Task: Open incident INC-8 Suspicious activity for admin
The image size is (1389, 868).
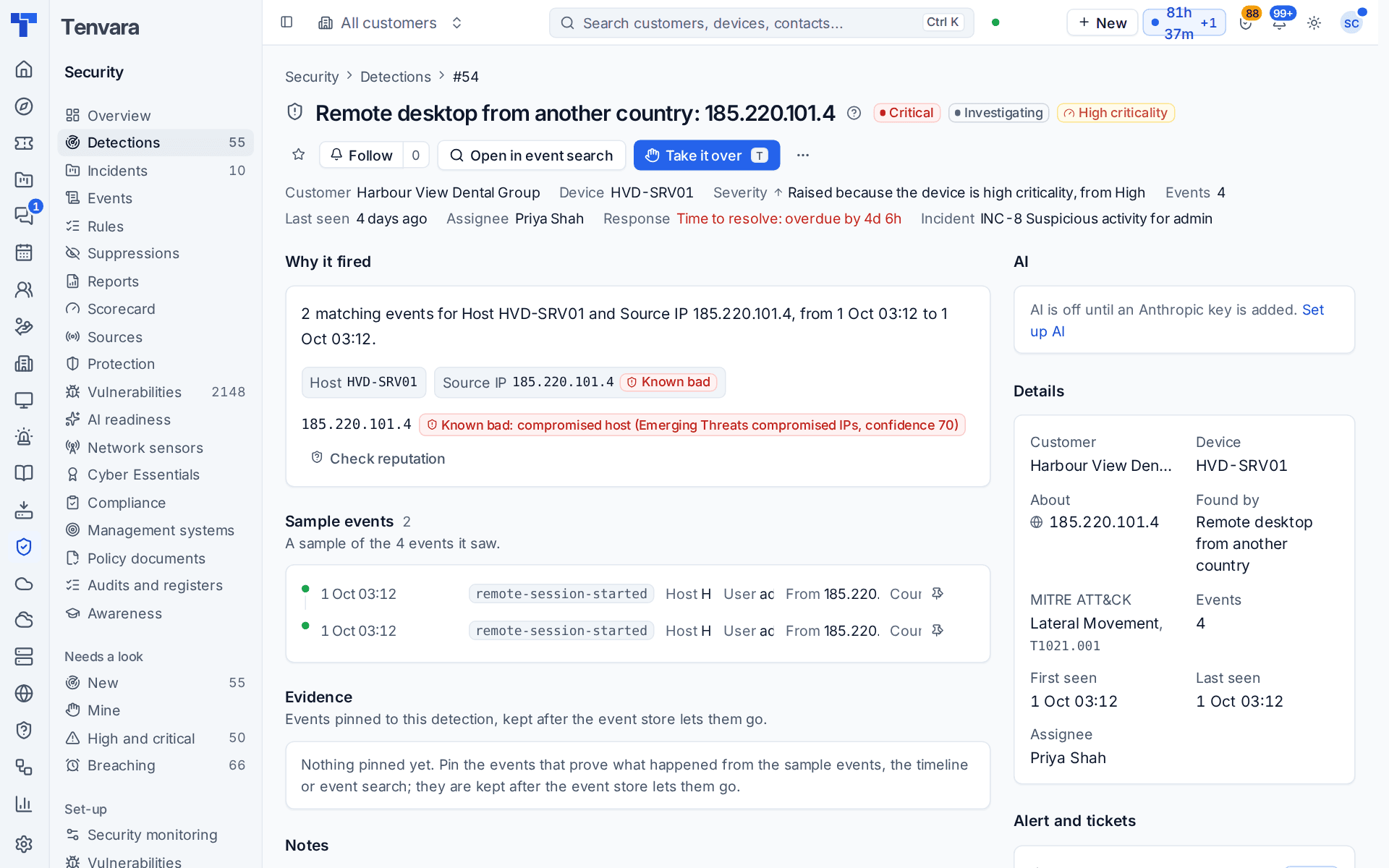Action: 1096,218
